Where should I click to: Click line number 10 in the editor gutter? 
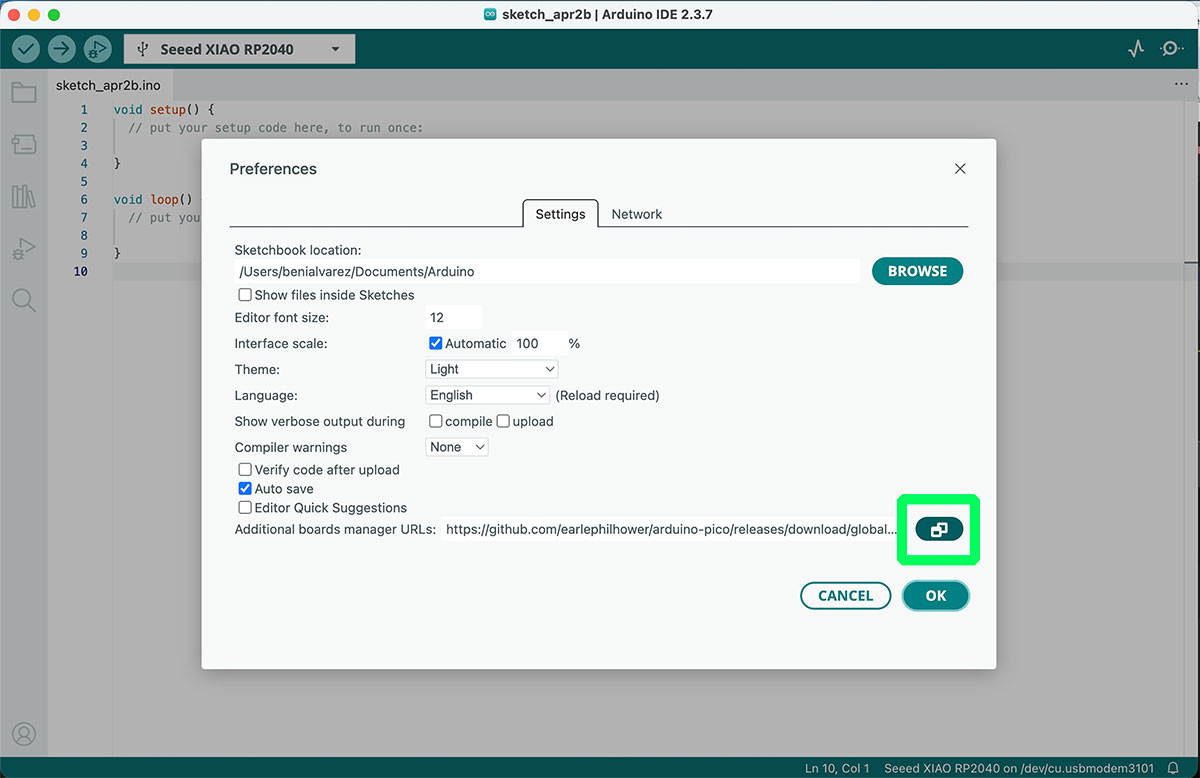click(80, 272)
